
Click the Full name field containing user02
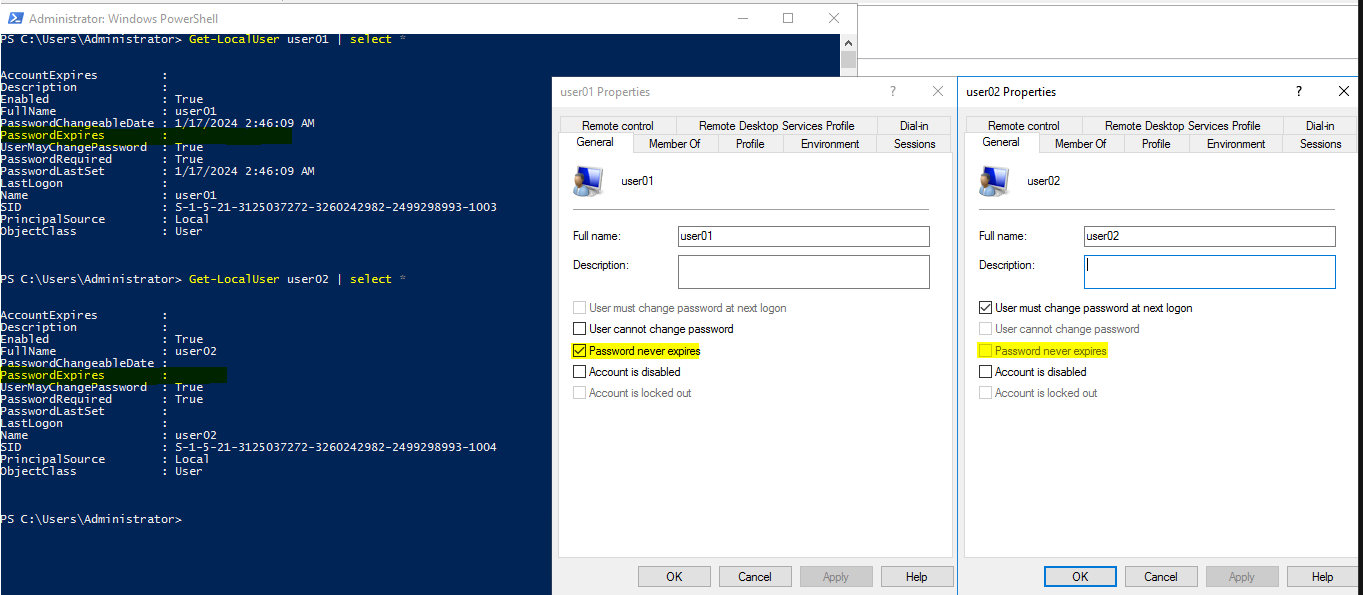(1210, 237)
